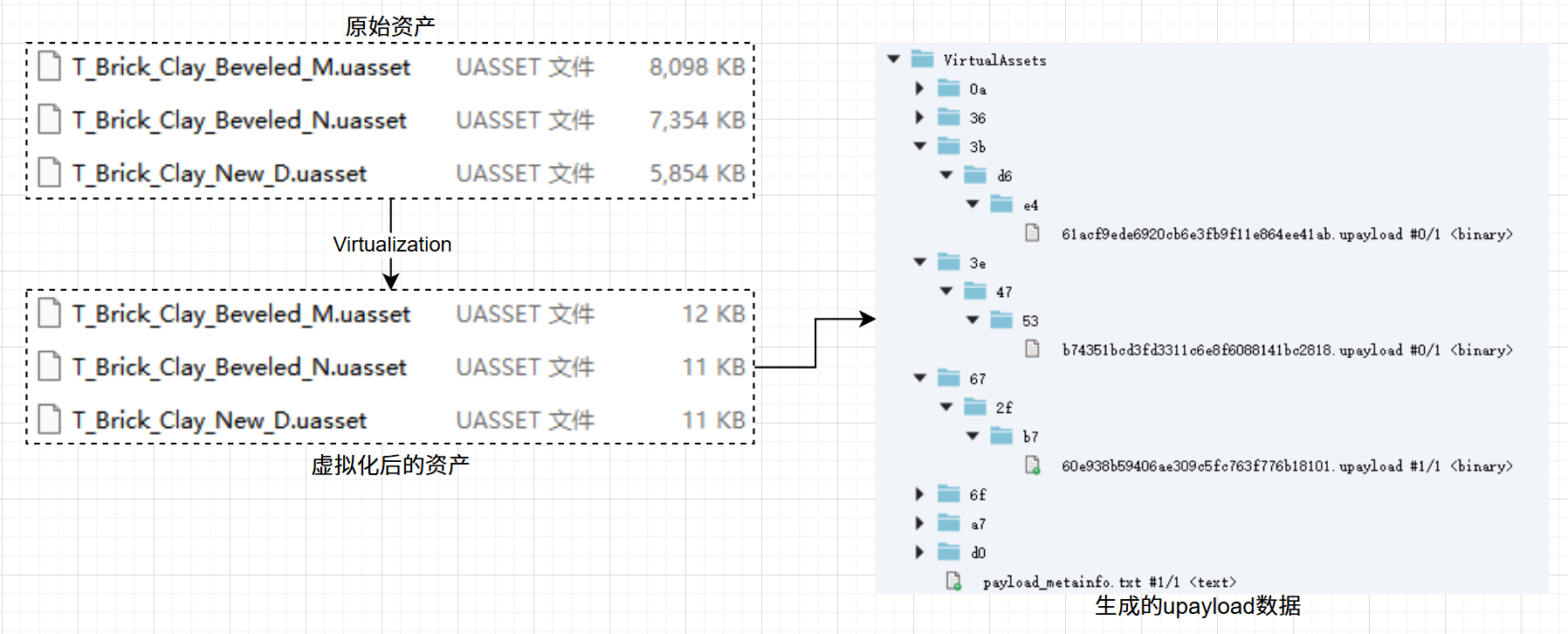Select the 11 KB T_Brick_Clay_New_D.uasset file
The image size is (1568, 634).
(x=219, y=421)
